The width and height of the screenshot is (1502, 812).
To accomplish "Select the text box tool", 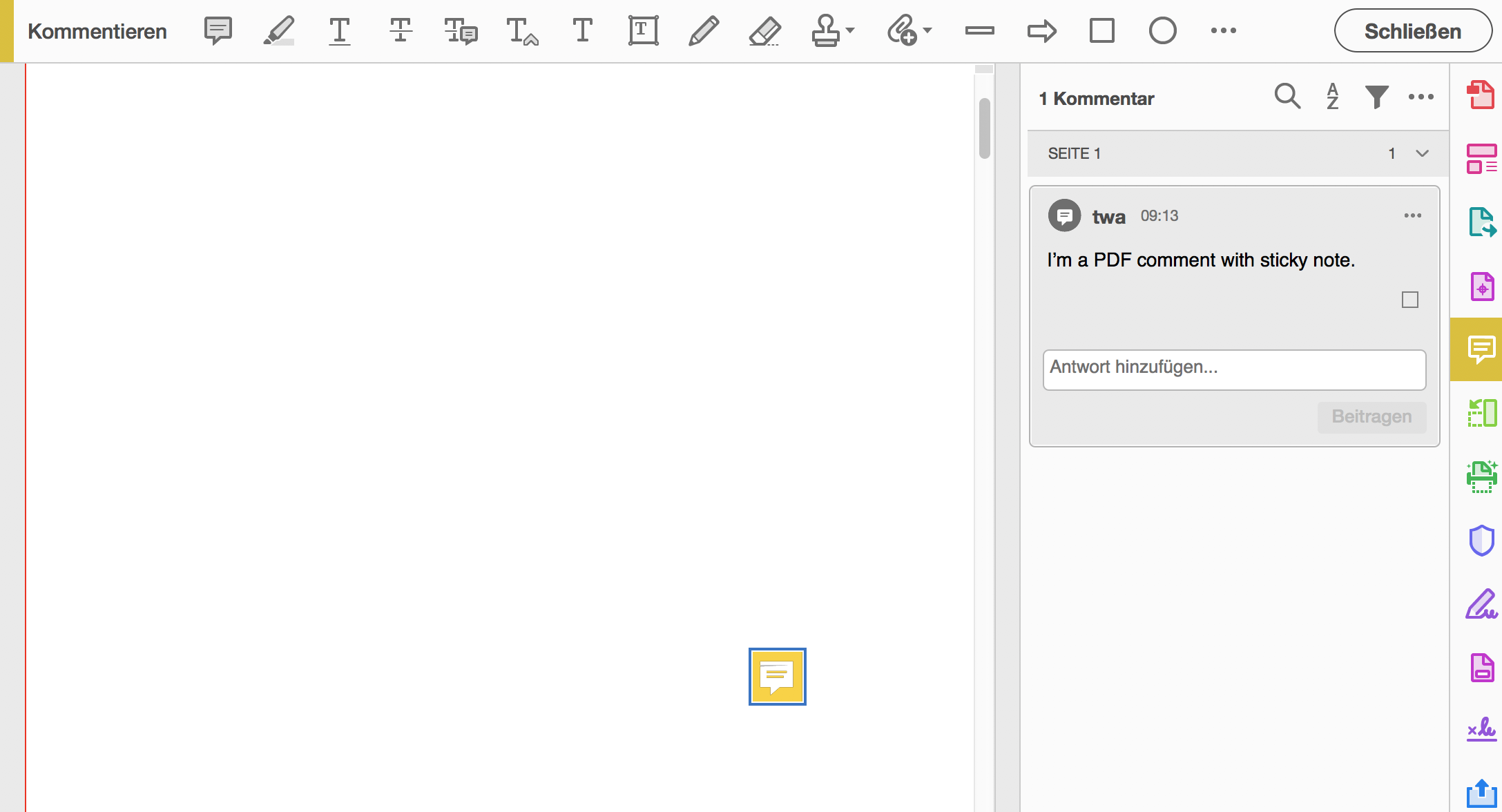I will coord(643,31).
